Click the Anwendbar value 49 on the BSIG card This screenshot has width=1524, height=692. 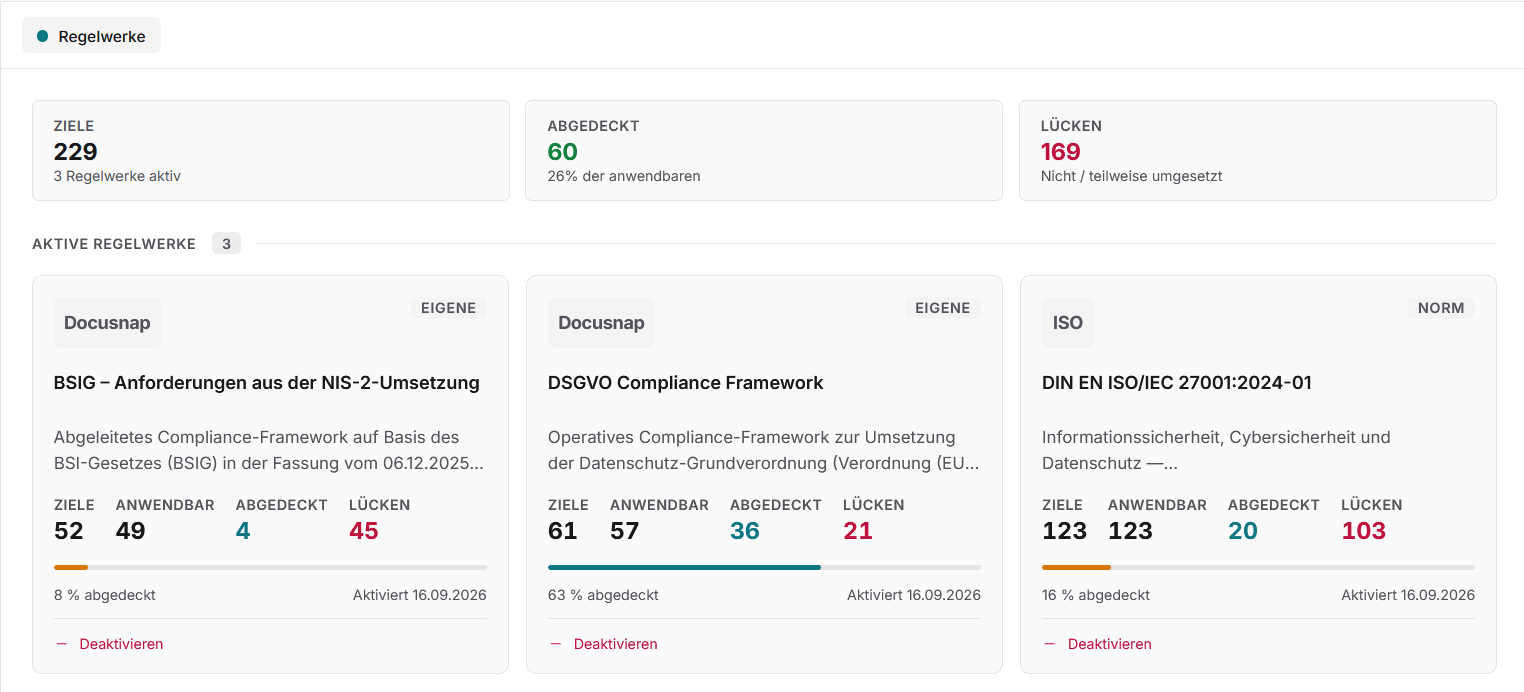point(131,531)
